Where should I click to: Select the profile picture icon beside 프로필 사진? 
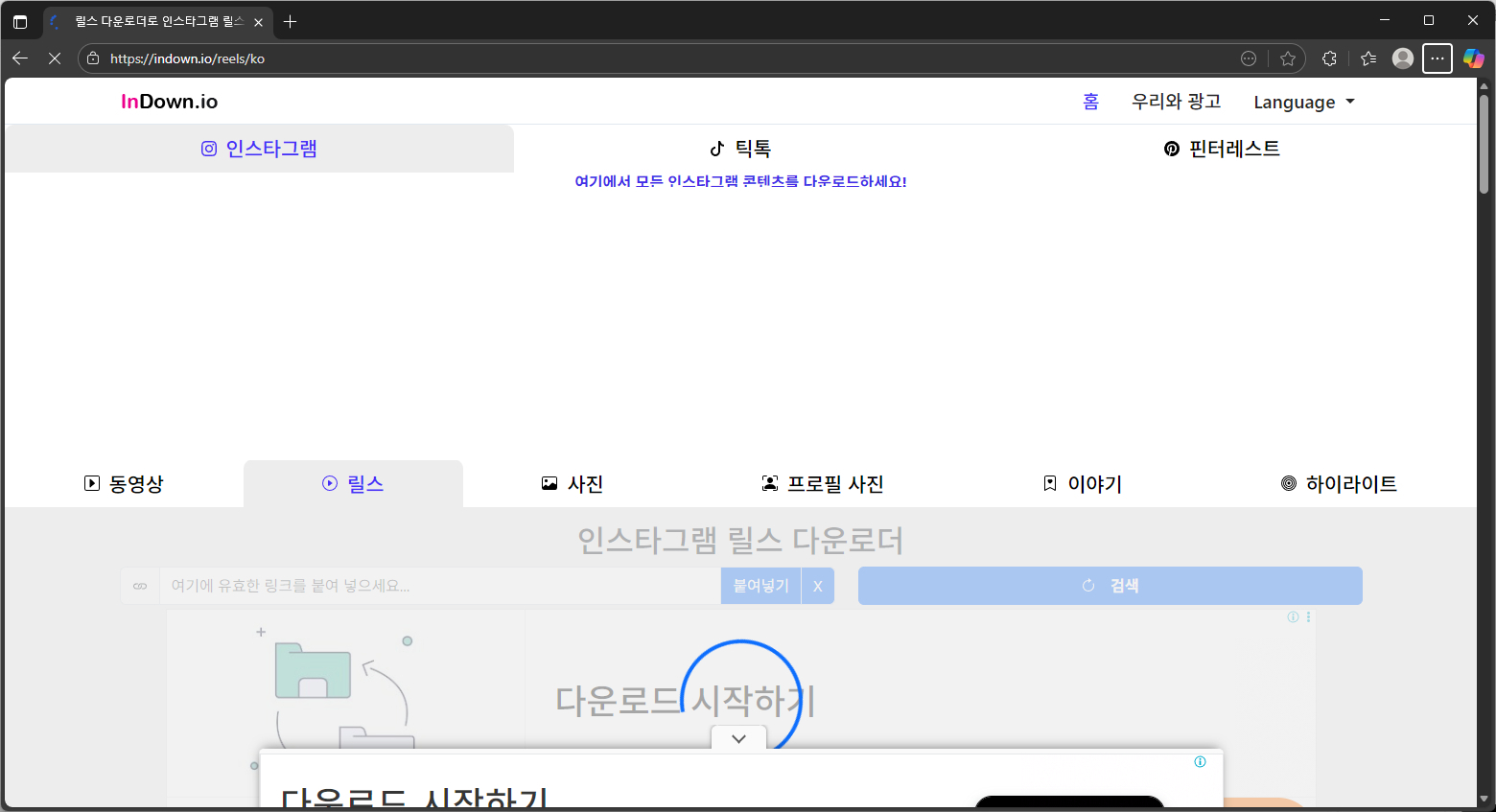coord(770,483)
